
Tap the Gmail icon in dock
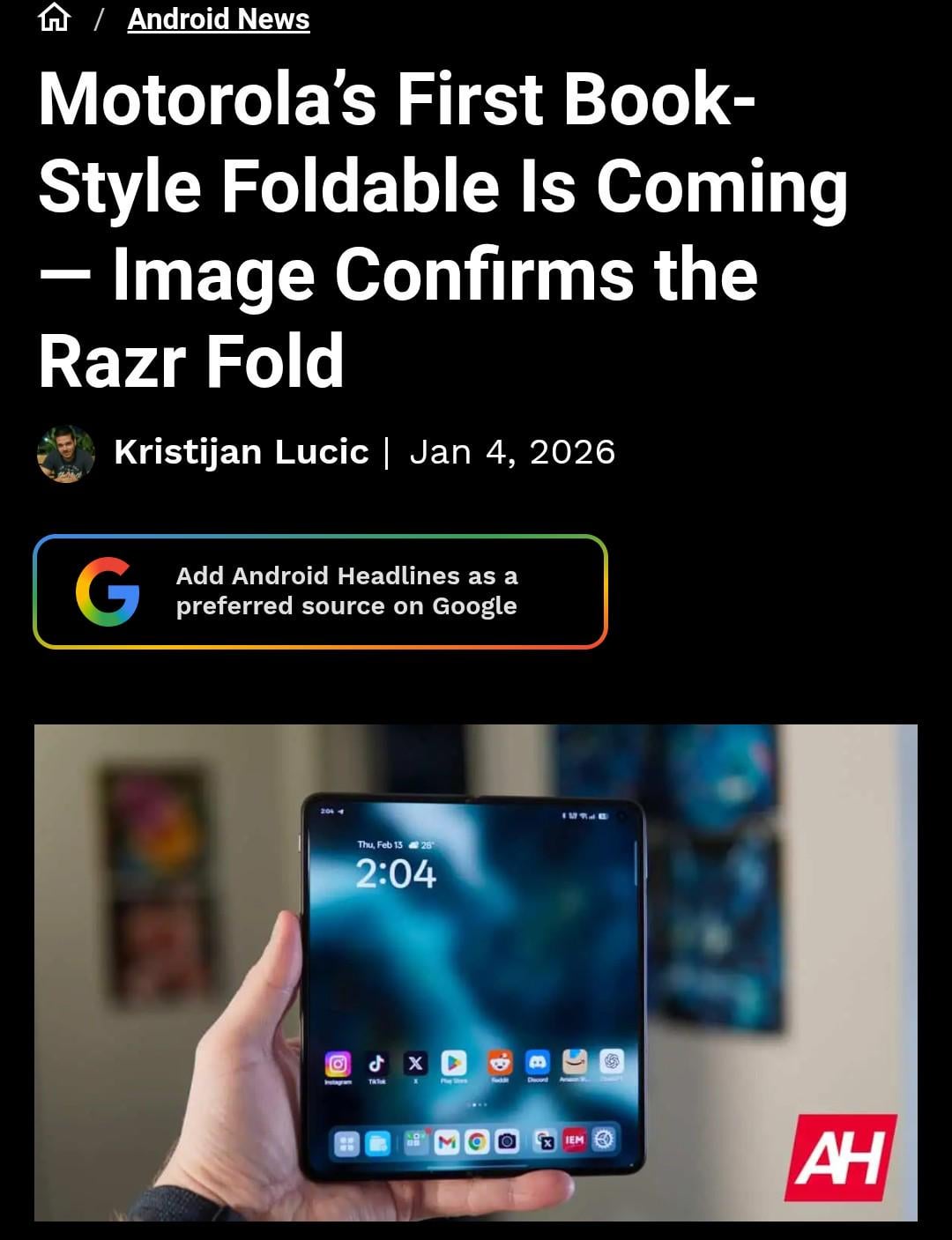pyautogui.click(x=448, y=1142)
